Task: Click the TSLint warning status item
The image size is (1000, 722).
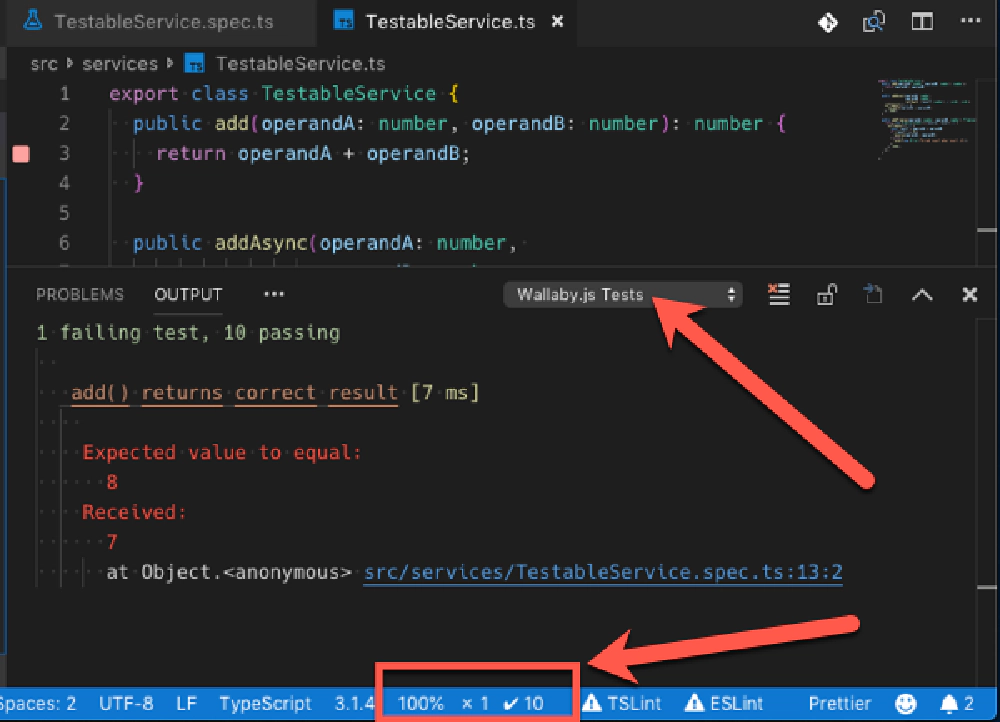Action: point(622,704)
